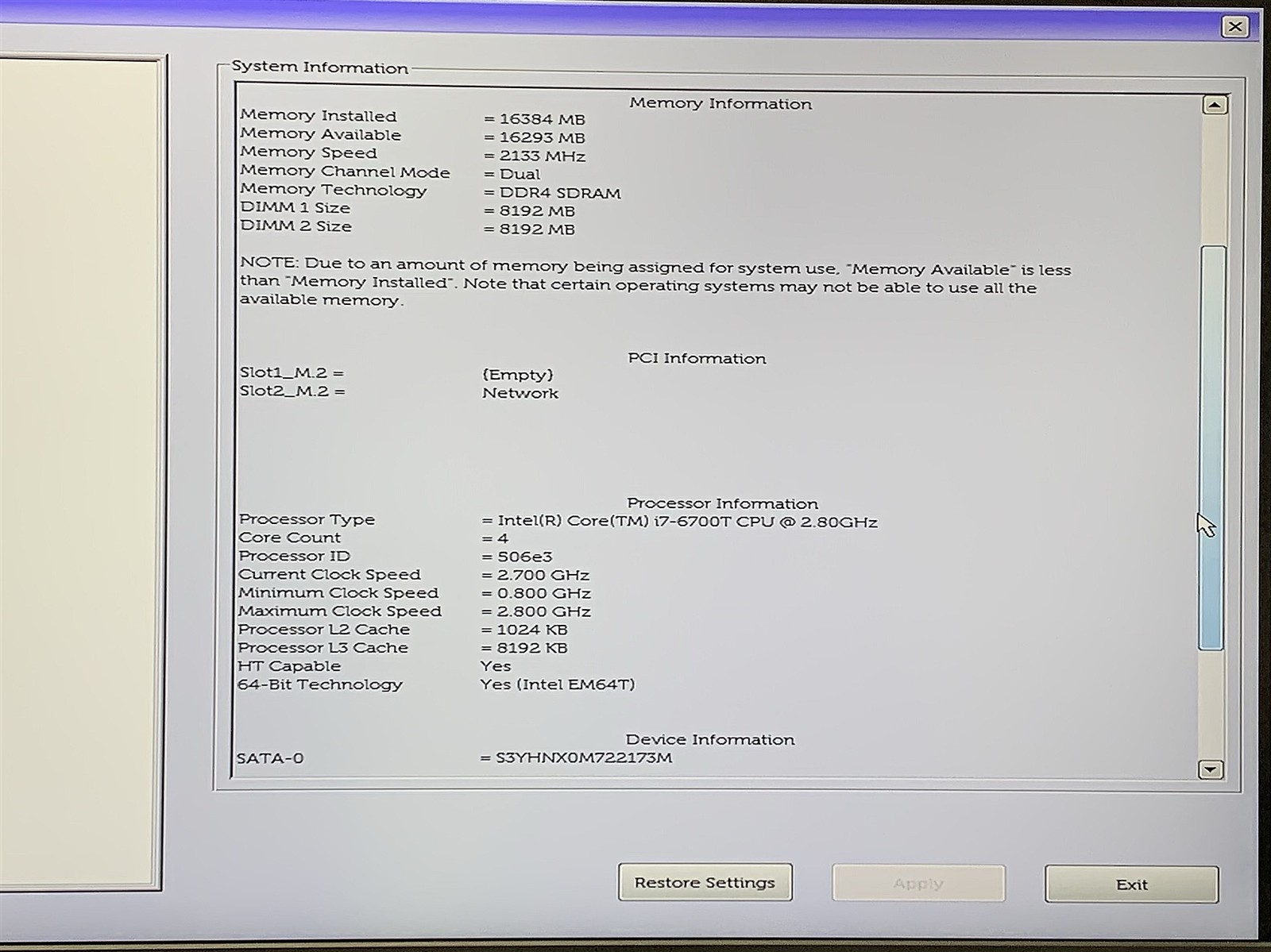
Task: Close the BIOS setup window using X
Action: (x=1234, y=27)
